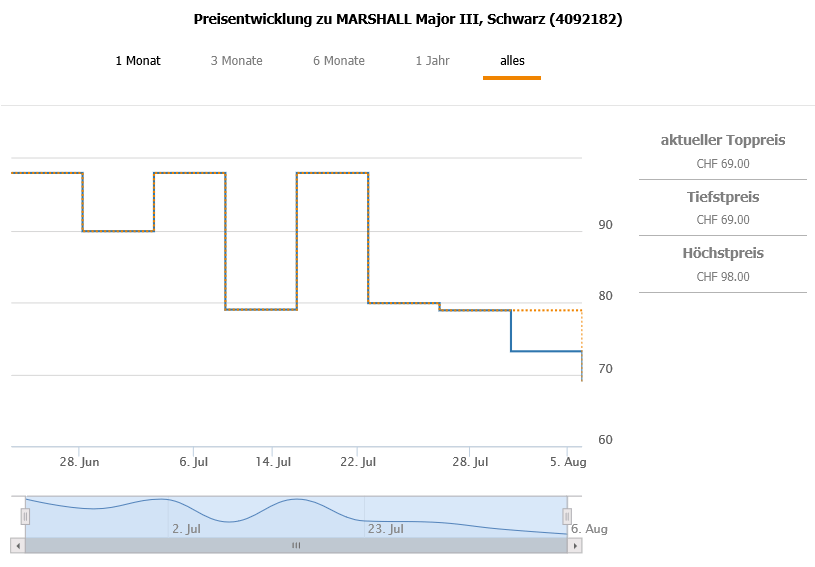Click the horizontal scrollbar grip in navigator
The image size is (815, 567).
click(296, 545)
